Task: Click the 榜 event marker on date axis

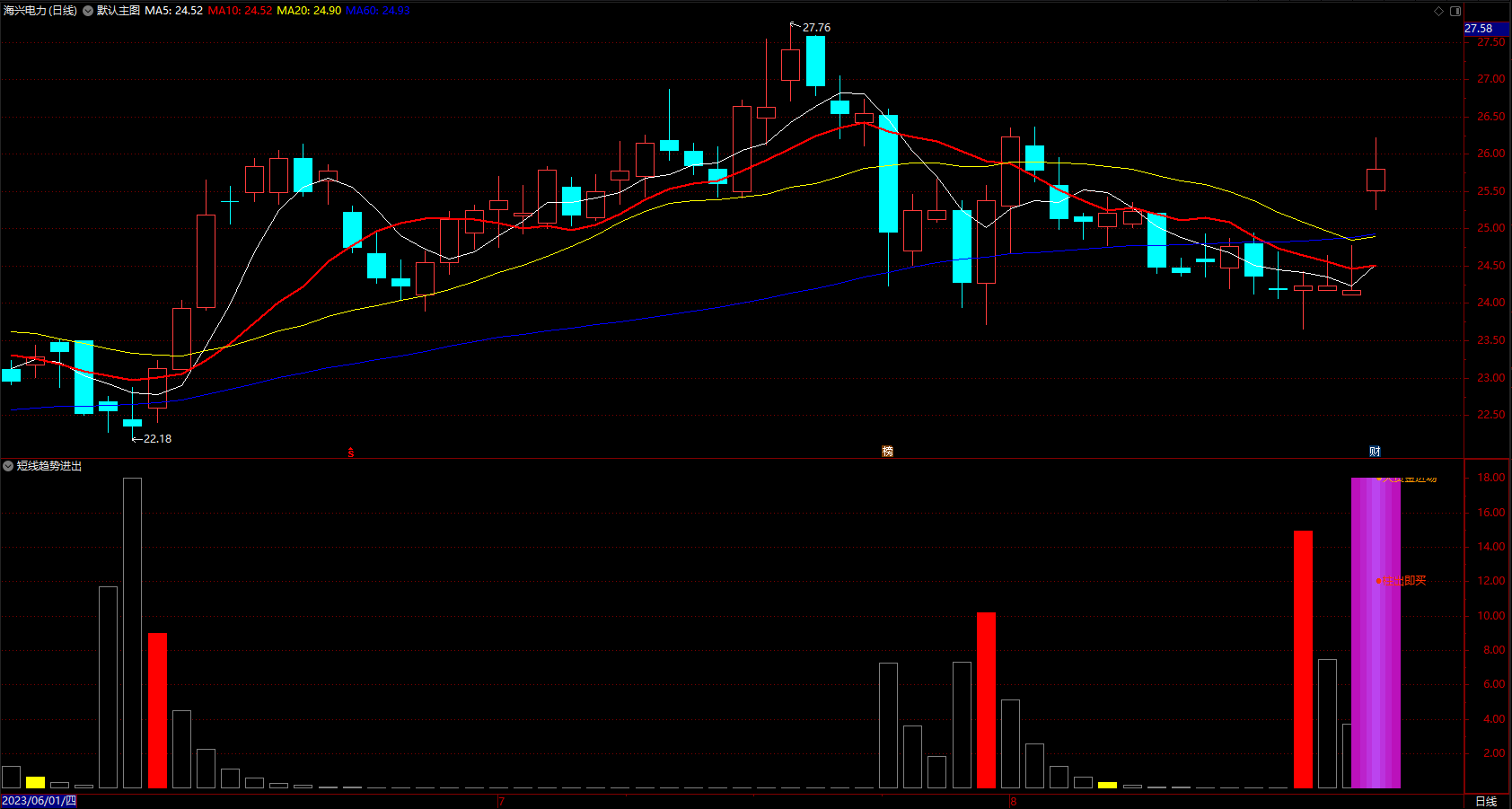Action: 887,452
